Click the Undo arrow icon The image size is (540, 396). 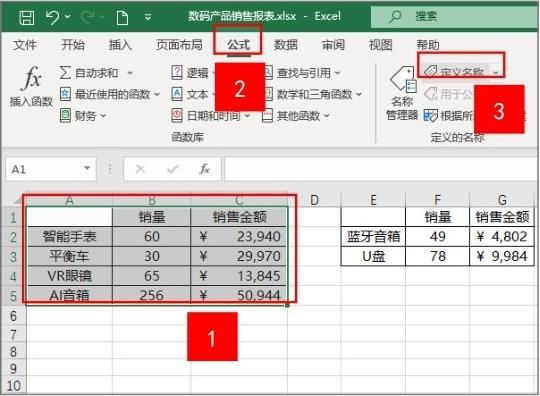53,17
